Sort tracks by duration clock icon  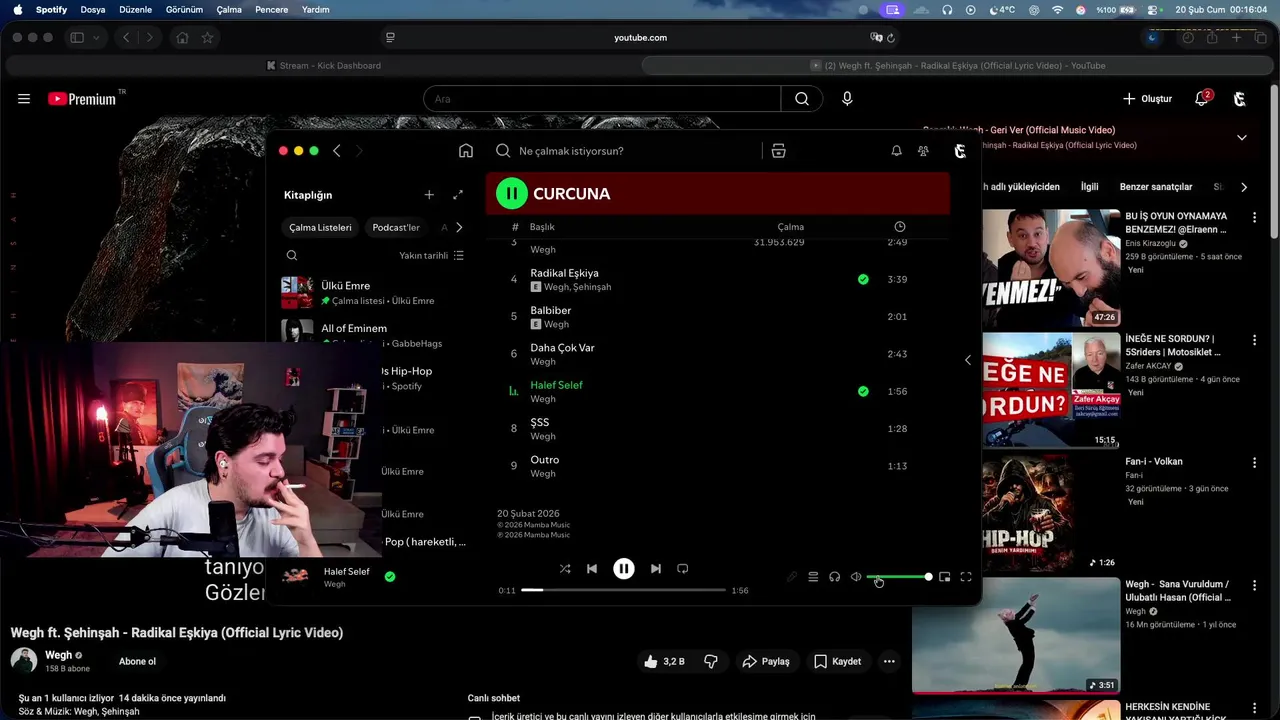click(900, 227)
